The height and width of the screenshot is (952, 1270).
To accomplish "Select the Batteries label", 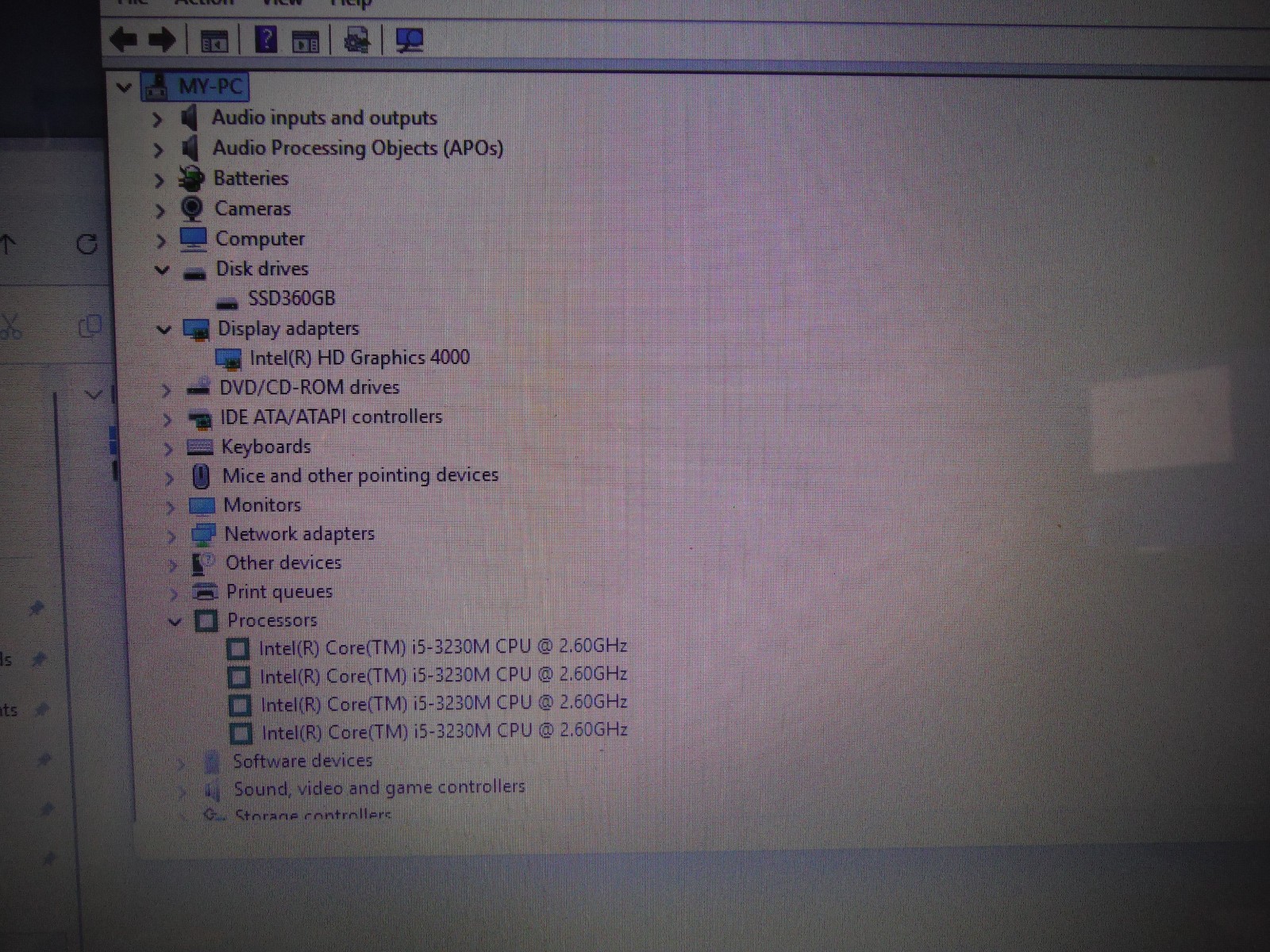I will coord(251,178).
